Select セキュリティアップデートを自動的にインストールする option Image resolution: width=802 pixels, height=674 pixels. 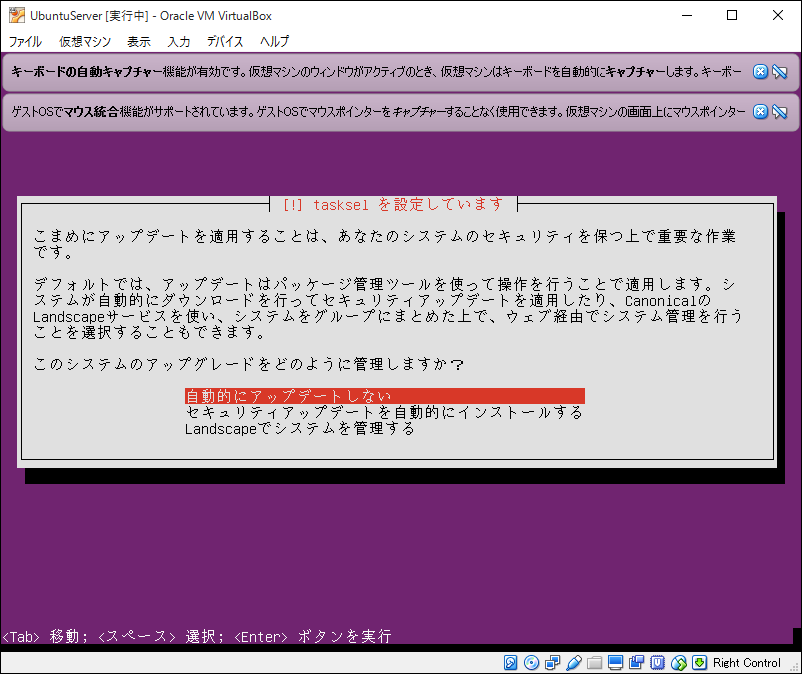click(384, 412)
